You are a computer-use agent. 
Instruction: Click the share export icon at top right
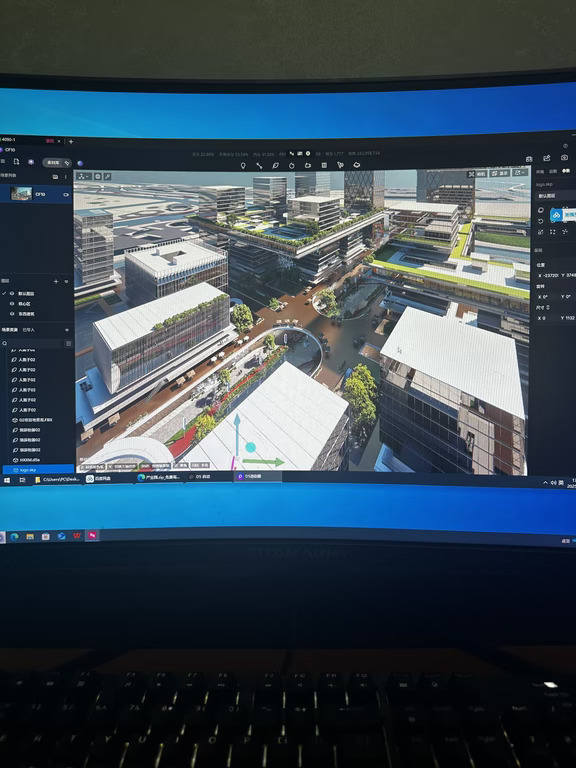point(547,158)
